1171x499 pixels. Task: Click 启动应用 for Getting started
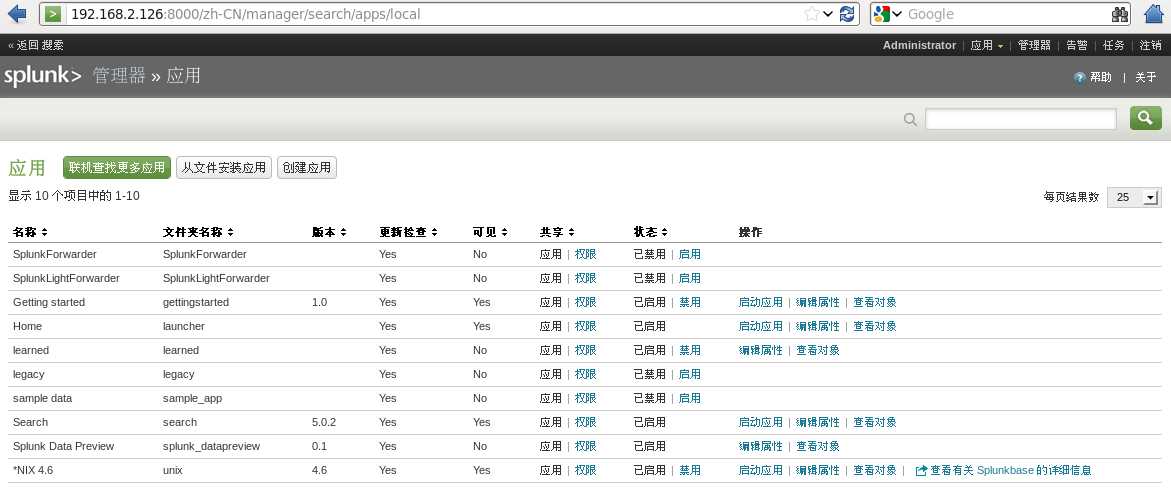[760, 303]
